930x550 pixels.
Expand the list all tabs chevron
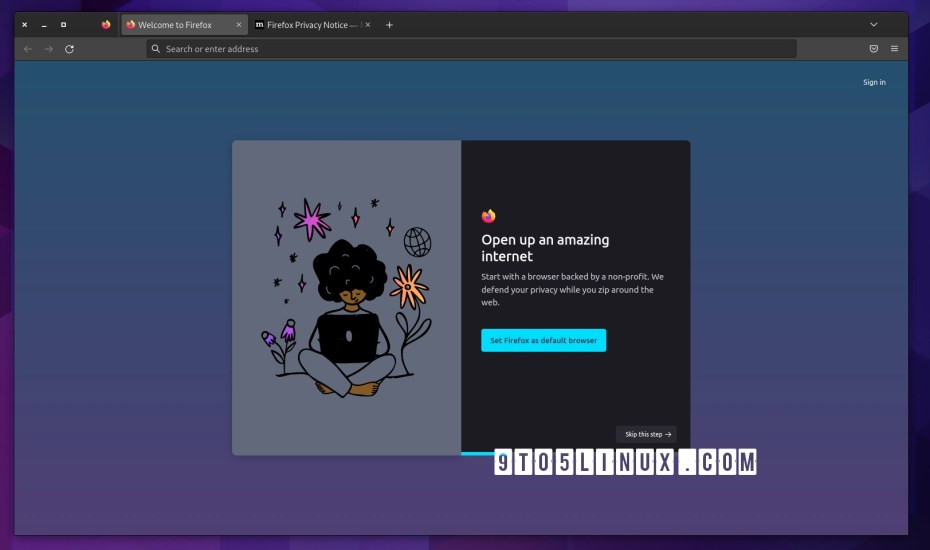[x=874, y=24]
